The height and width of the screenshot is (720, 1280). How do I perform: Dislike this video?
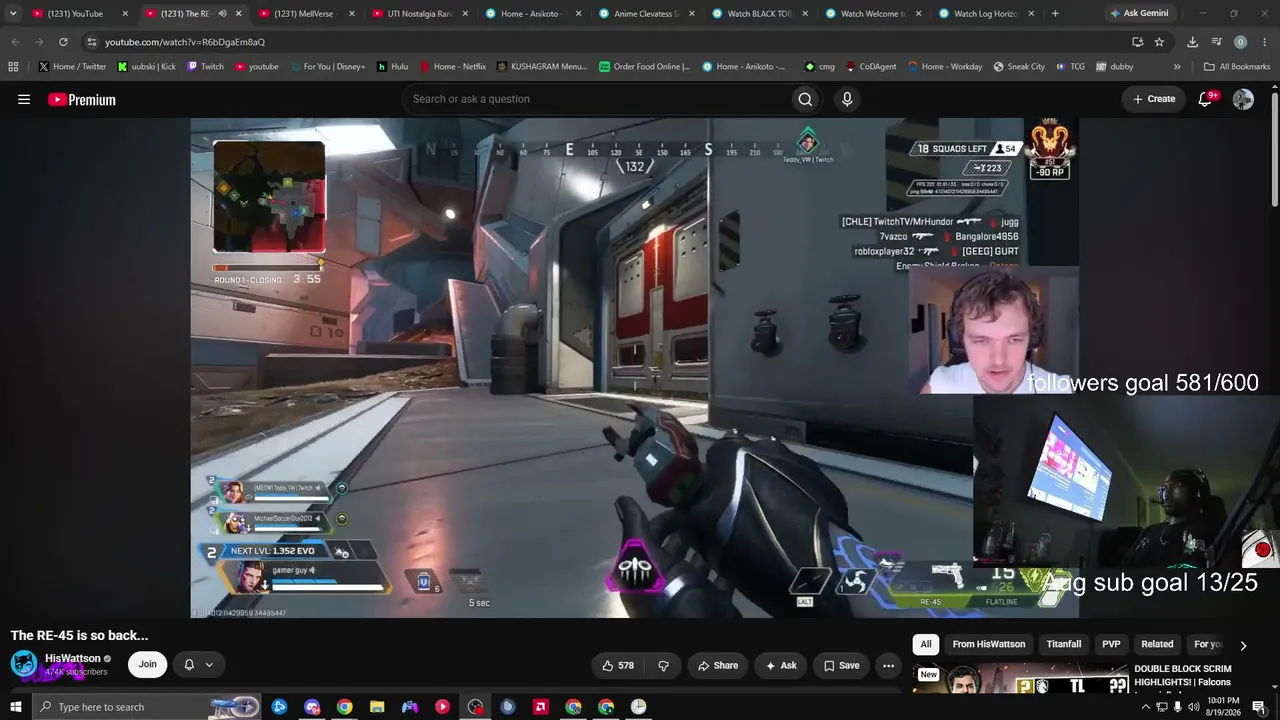[662, 665]
